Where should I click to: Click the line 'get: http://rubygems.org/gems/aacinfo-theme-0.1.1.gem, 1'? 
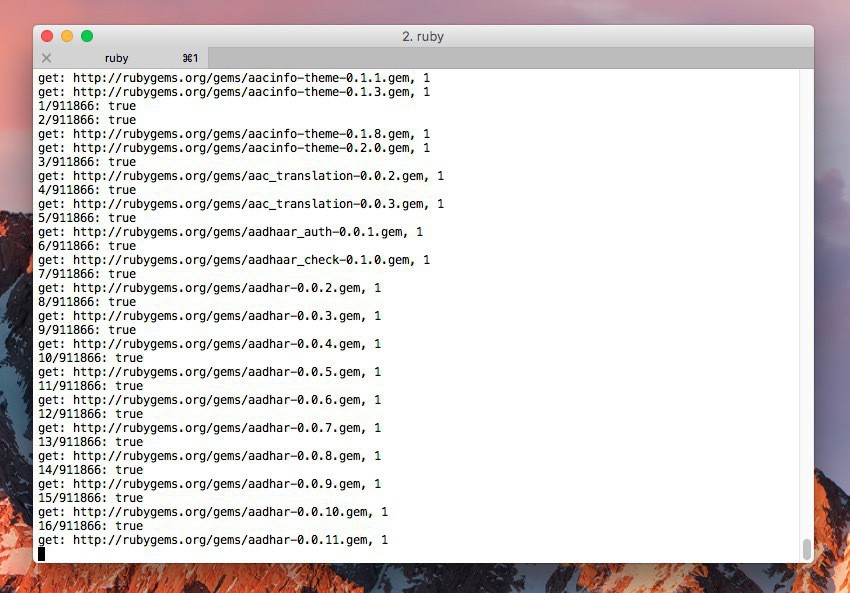234,78
